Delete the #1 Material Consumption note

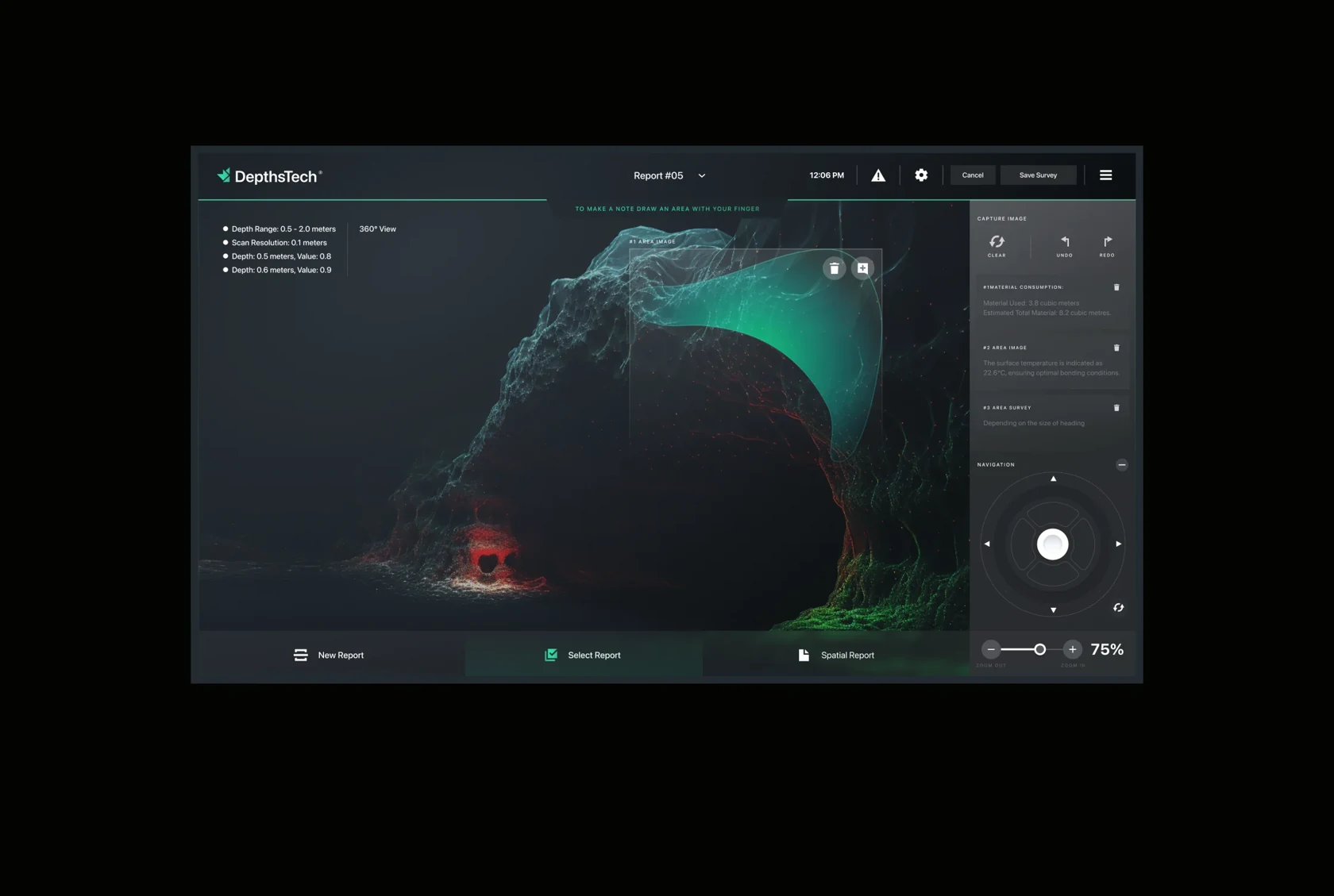point(1116,287)
